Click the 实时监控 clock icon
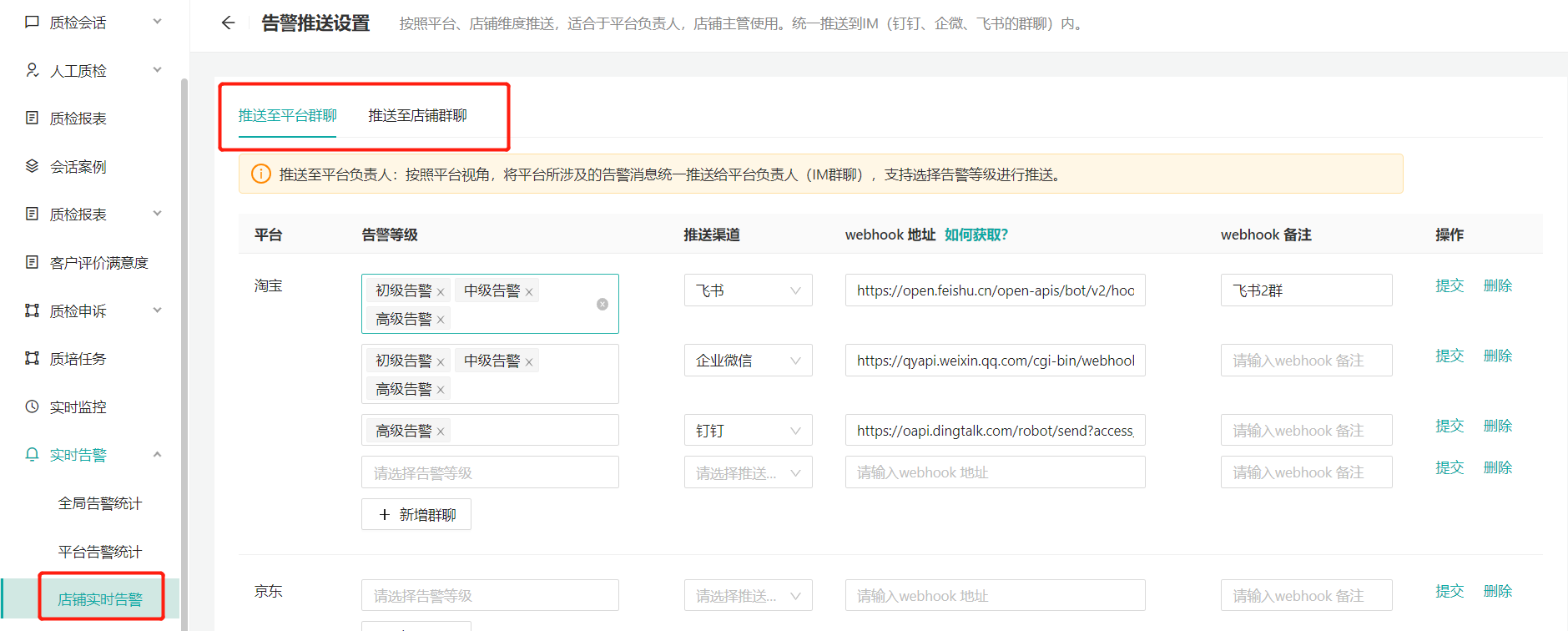 coord(32,406)
